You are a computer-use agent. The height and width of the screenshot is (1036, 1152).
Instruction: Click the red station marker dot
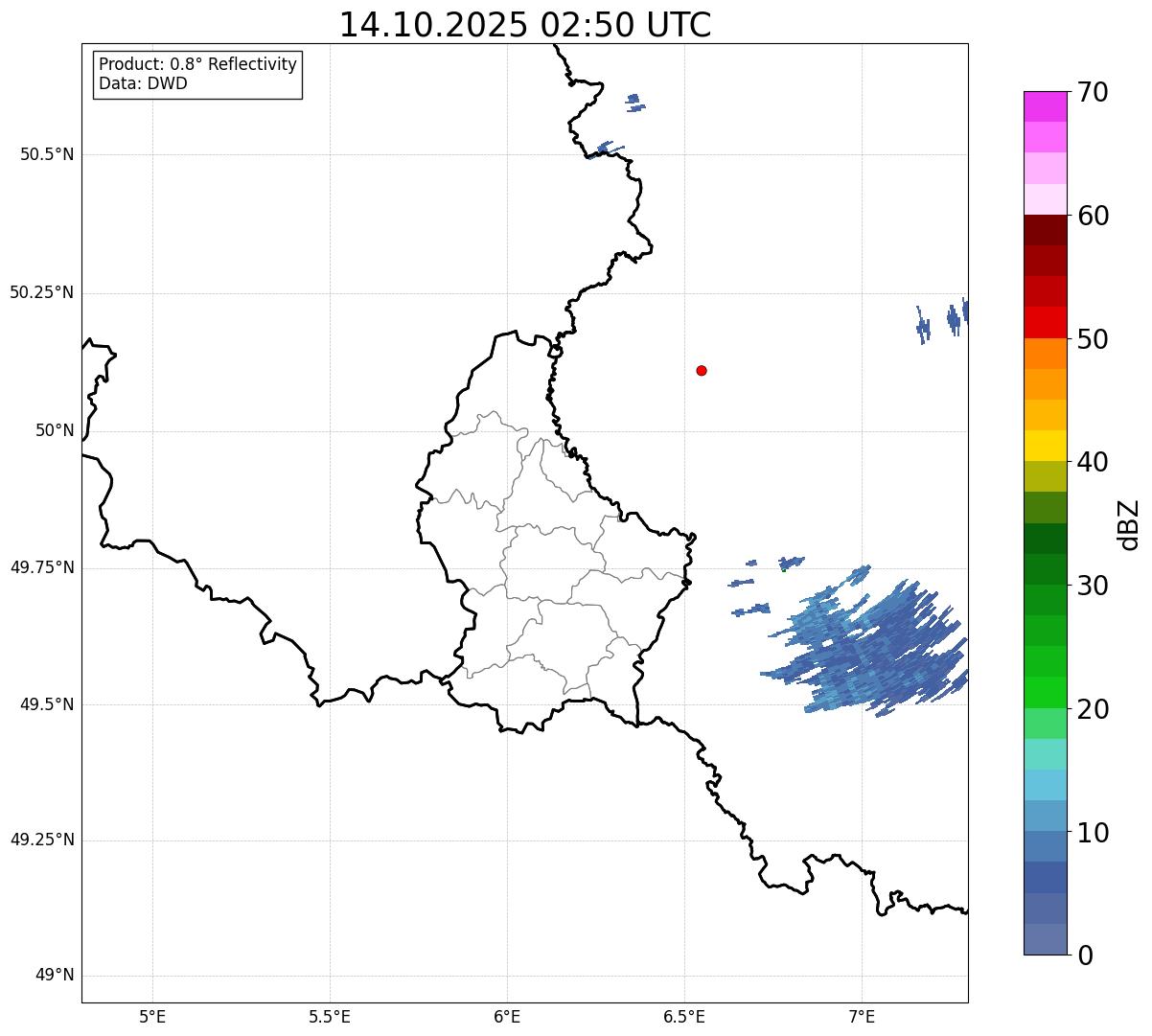point(702,370)
